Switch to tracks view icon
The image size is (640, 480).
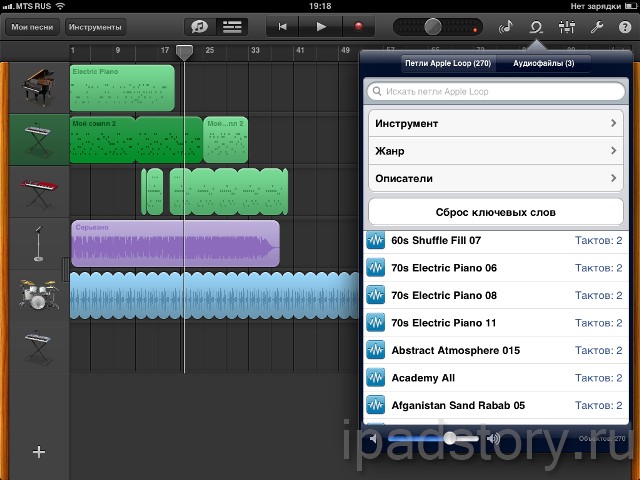coord(231,27)
